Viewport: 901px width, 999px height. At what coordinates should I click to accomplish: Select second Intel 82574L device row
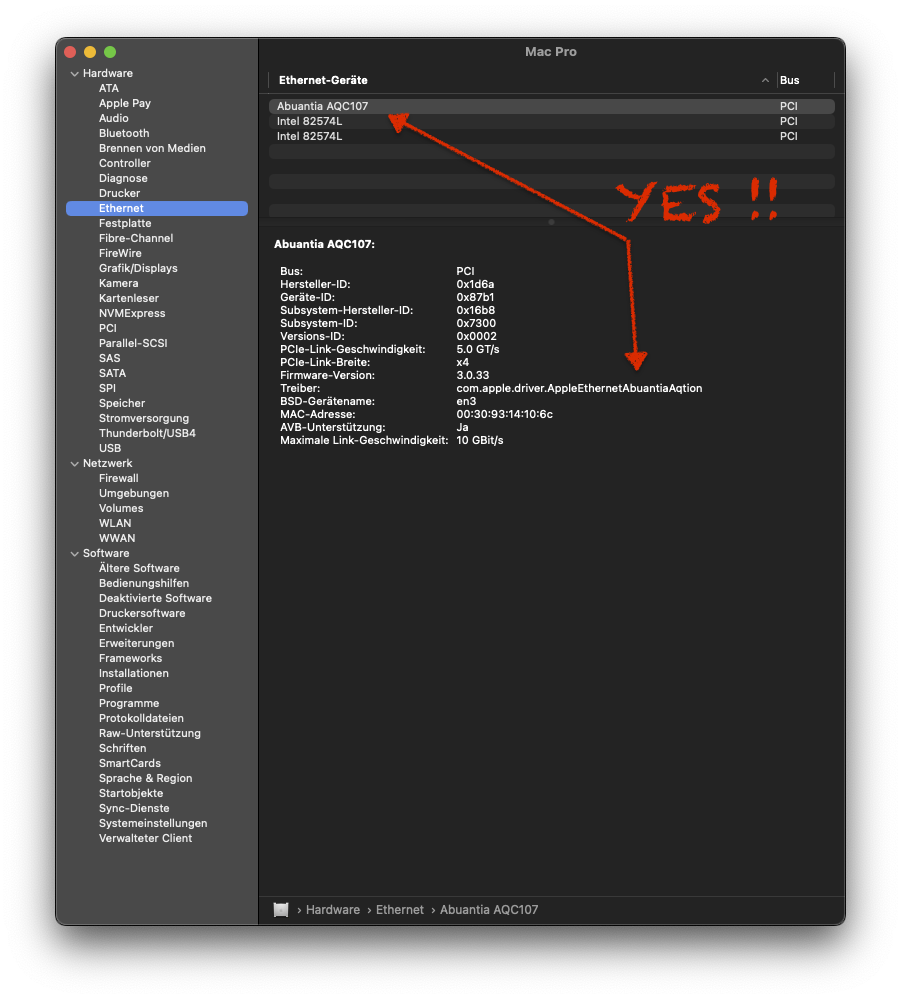(x=552, y=136)
